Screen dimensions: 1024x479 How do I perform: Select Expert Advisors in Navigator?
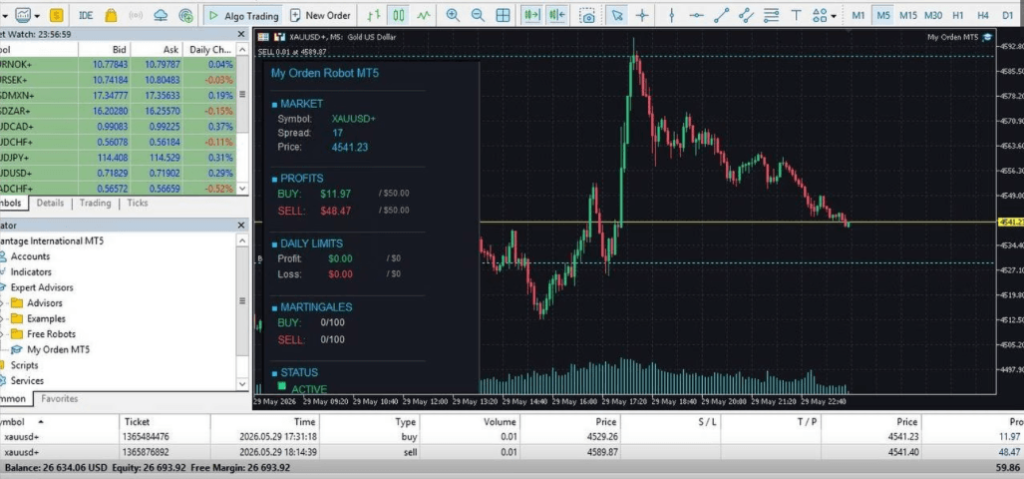[42, 288]
